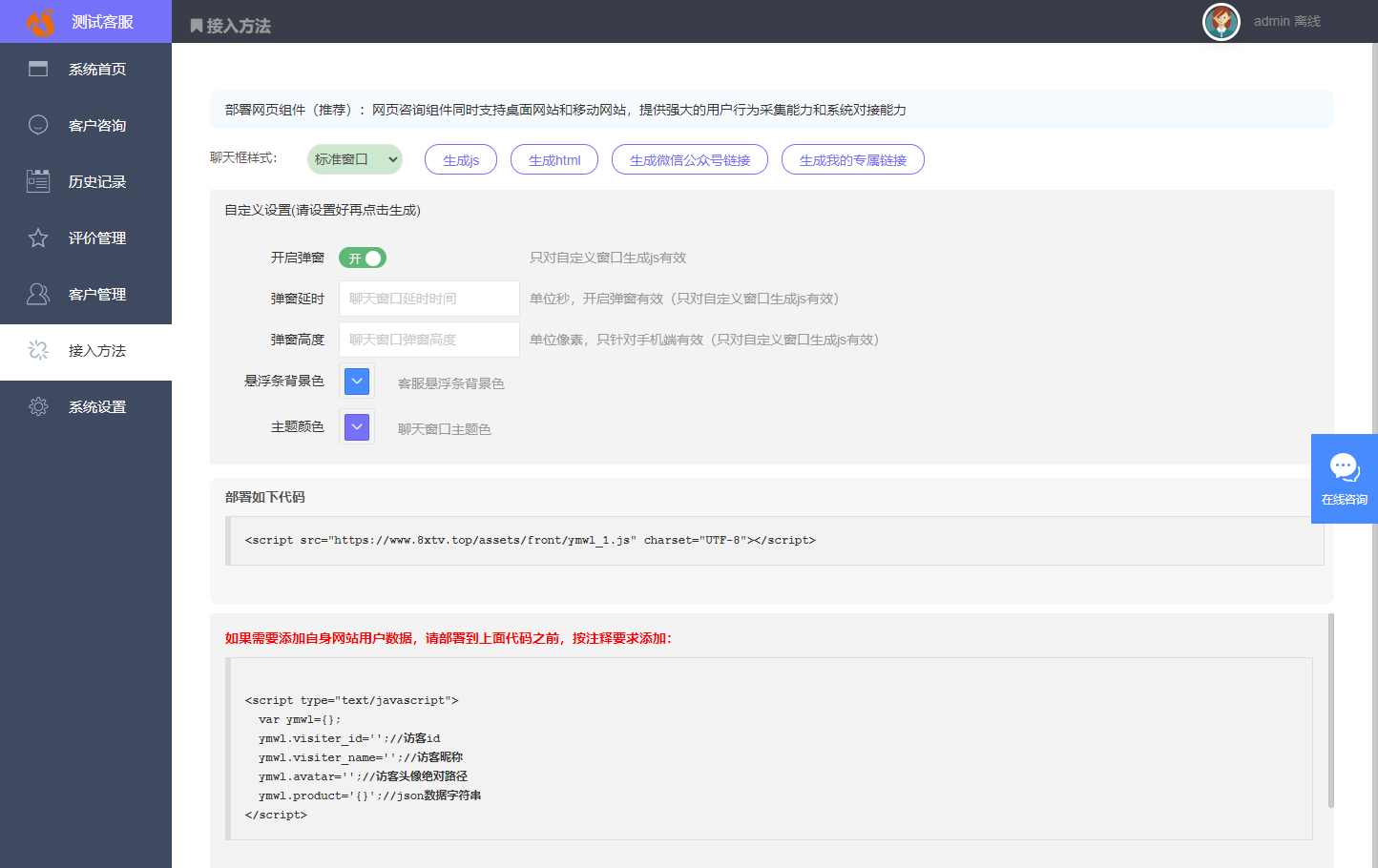This screenshot has width=1378, height=868.
Task: Click the orange logo next to 测试客服
Action: point(41,21)
